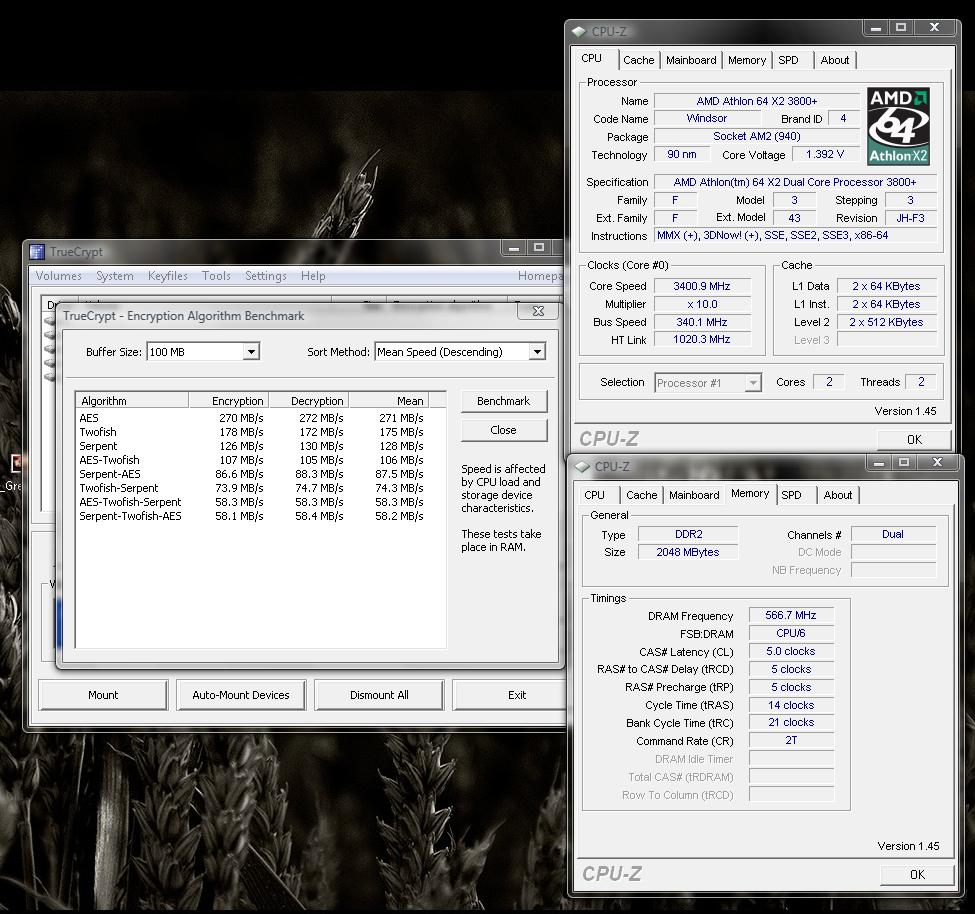This screenshot has height=914, width=975.
Task: Open the Volumes menu in TrueCrypt
Action: (58, 275)
